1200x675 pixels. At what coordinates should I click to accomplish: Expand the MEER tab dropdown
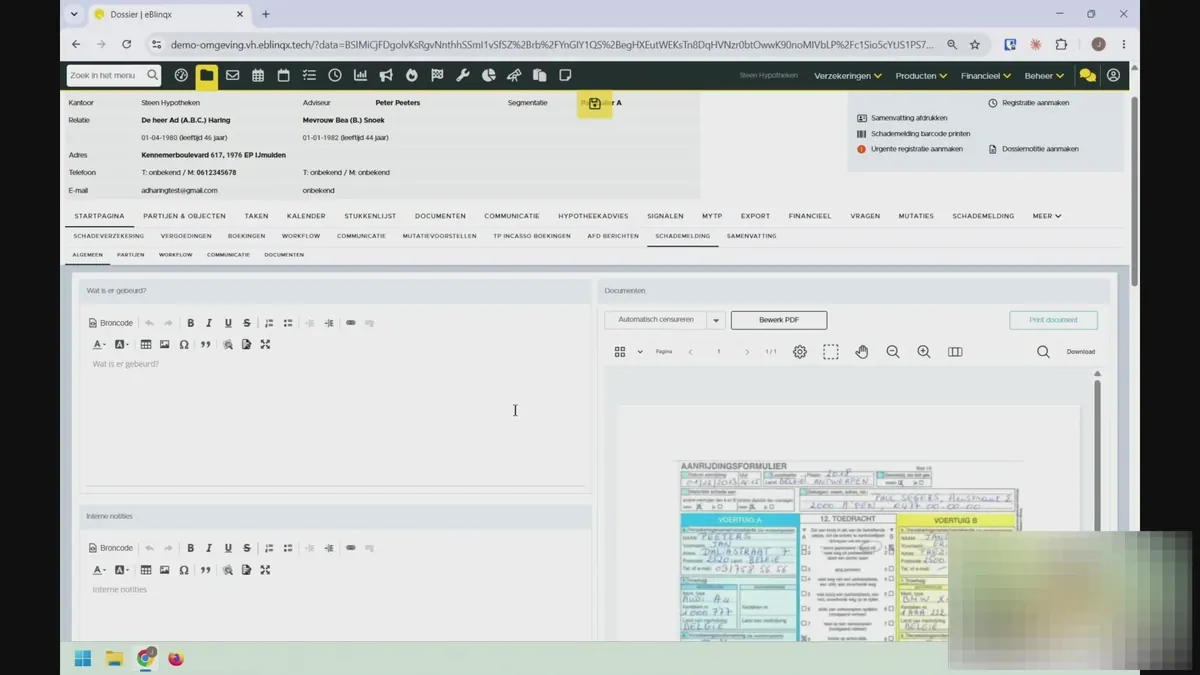coord(1048,216)
